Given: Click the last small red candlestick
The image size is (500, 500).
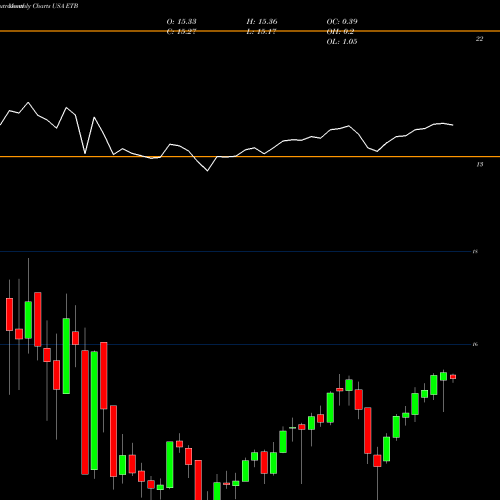Looking at the screenshot, I should pyautogui.click(x=453, y=377).
